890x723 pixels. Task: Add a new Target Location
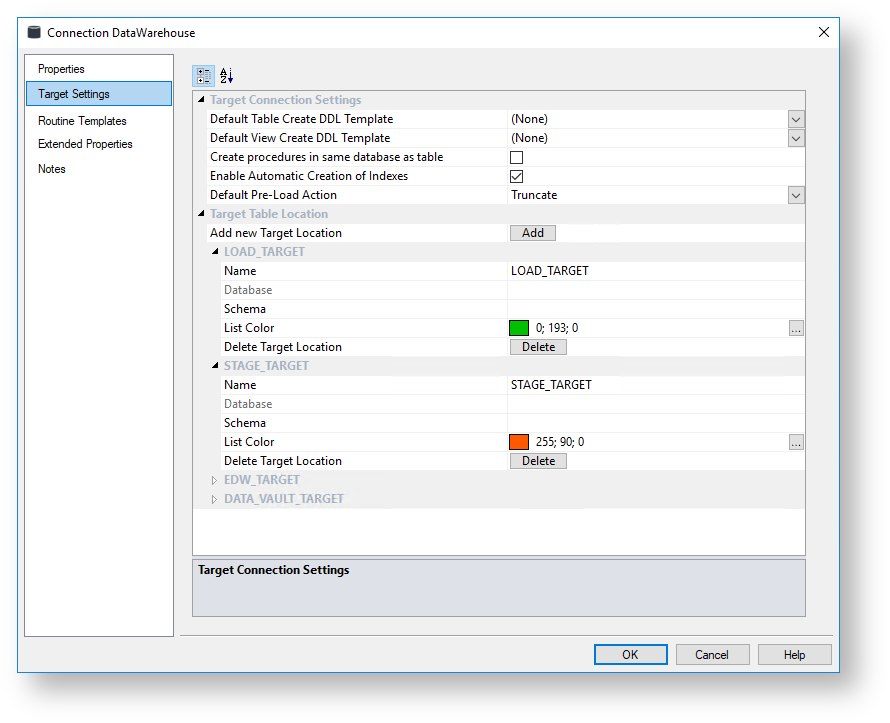click(532, 233)
